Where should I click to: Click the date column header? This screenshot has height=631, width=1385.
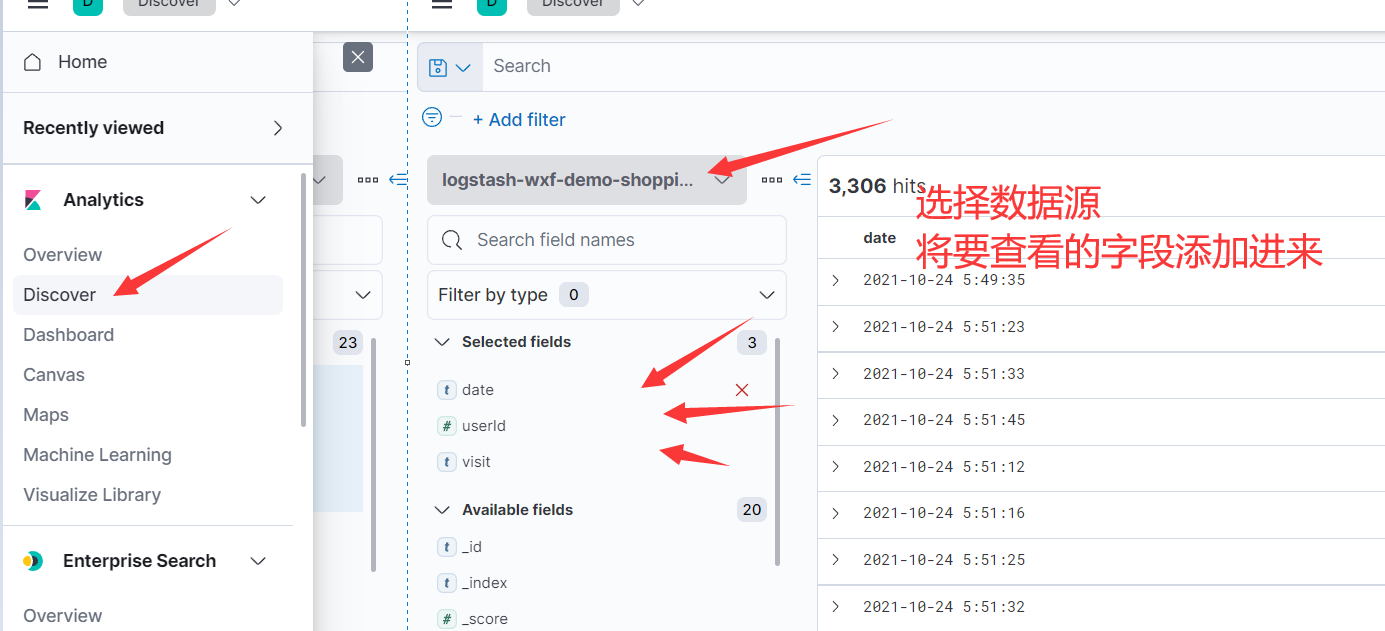click(880, 238)
